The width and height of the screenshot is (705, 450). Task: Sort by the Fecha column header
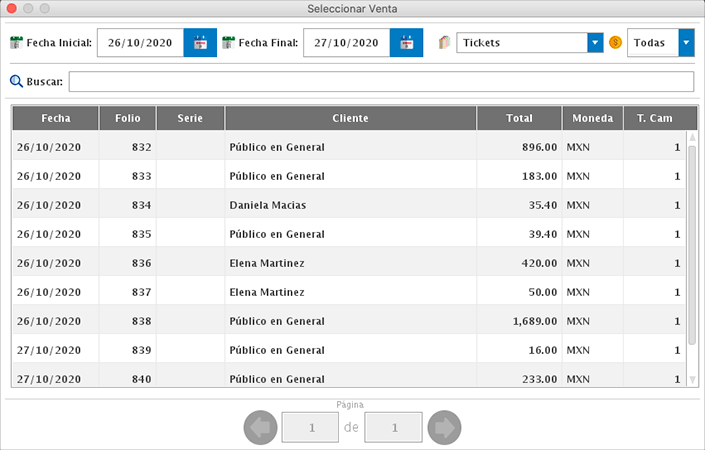pos(55,118)
